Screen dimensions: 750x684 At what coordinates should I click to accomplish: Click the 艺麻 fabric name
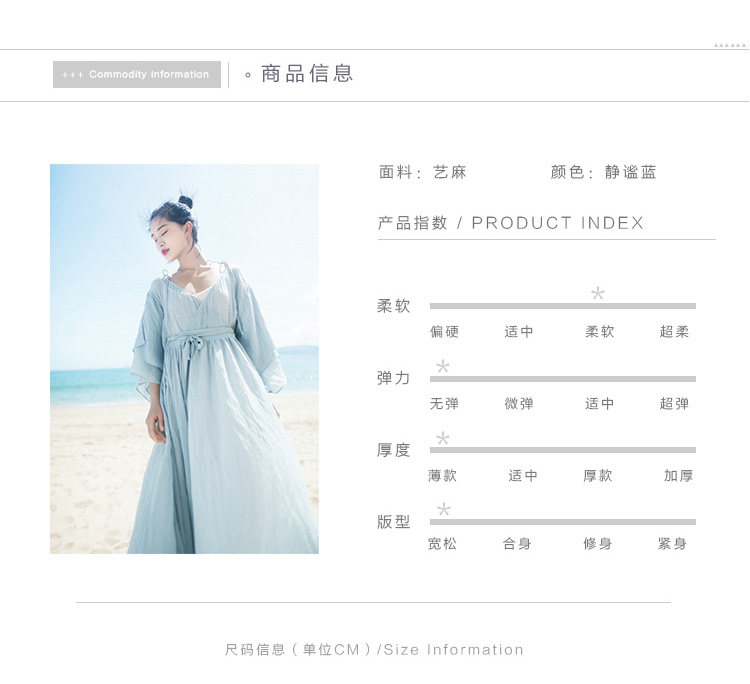[450, 172]
